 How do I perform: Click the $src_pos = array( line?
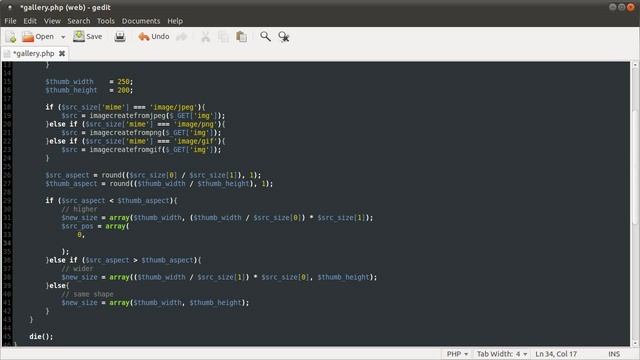[x=95, y=226]
